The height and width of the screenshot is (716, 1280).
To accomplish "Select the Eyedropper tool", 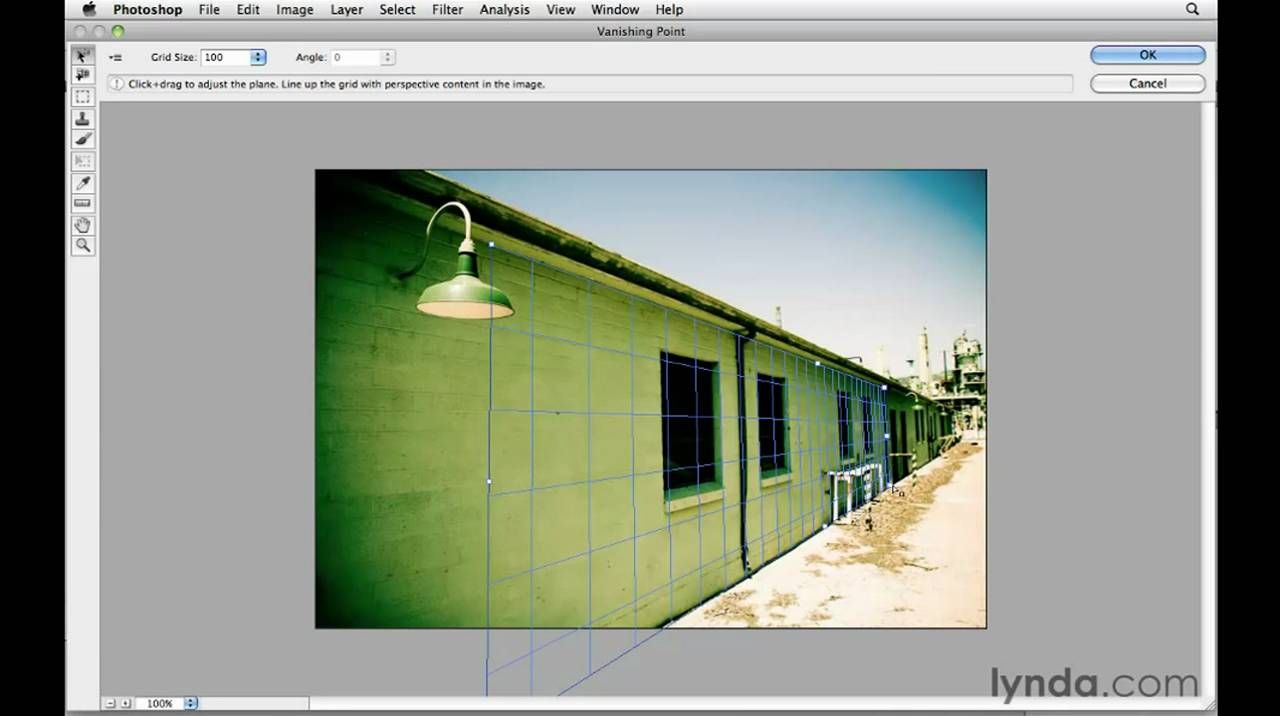I will pos(83,183).
